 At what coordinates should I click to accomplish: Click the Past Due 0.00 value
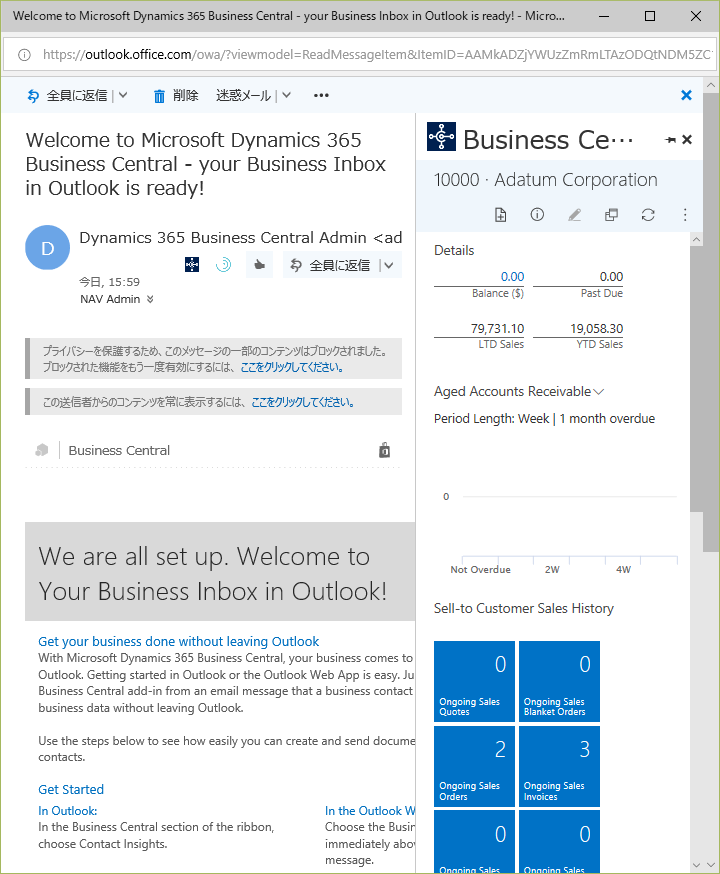tap(611, 276)
